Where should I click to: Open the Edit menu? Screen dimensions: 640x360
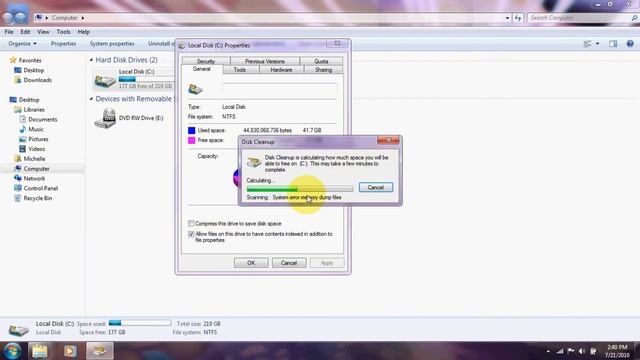pyautogui.click(x=25, y=32)
